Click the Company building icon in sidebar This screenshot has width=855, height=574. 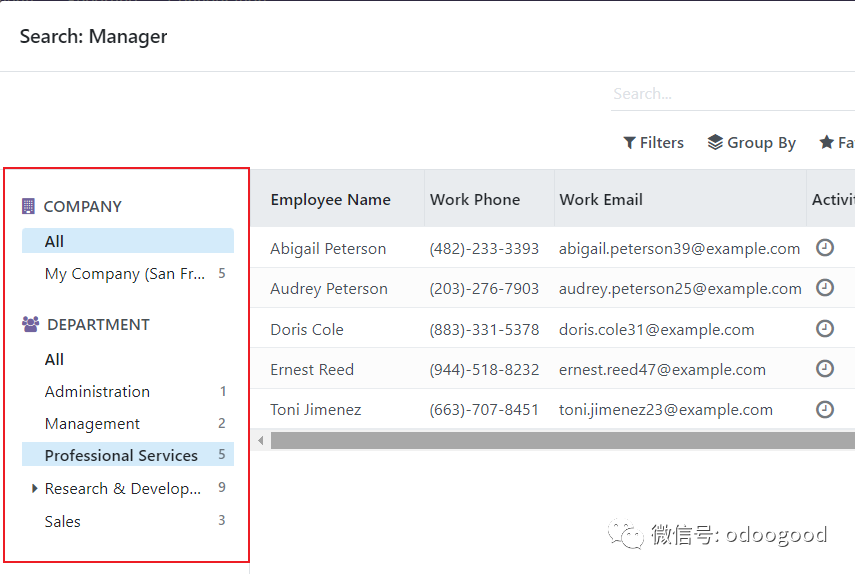[x=28, y=206]
